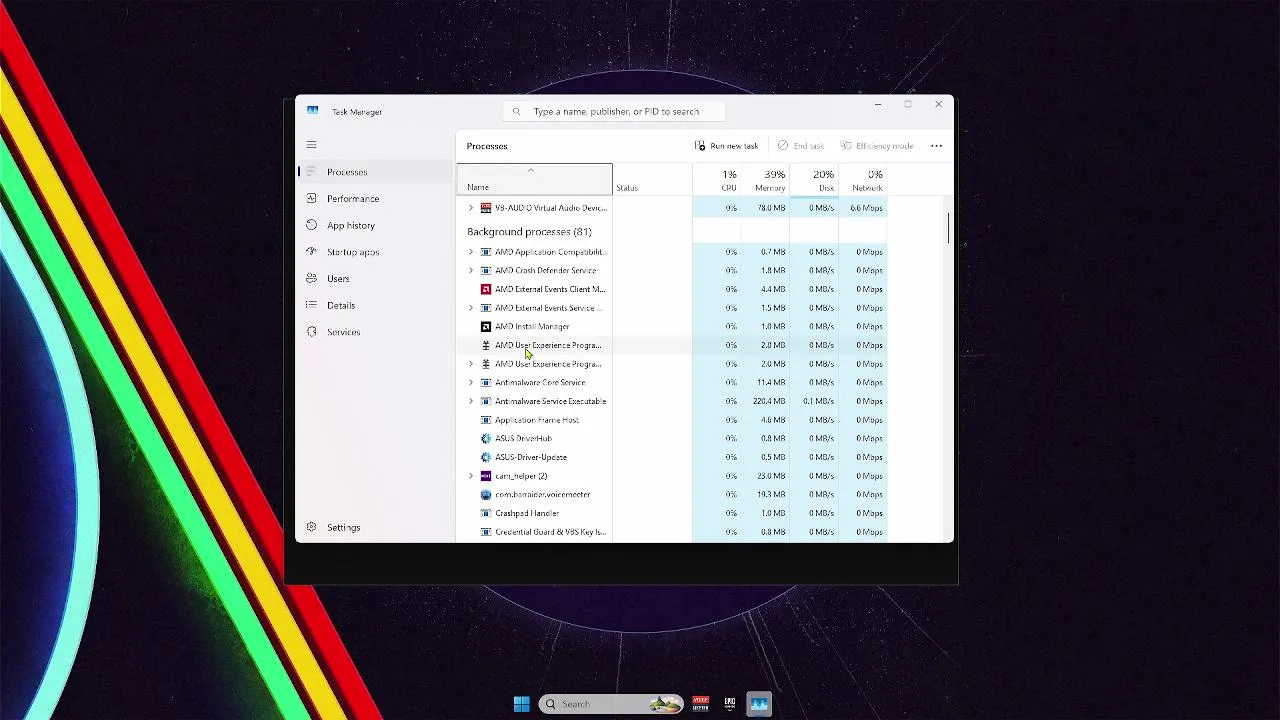
Task: Open the Windows Start menu
Action: point(521,704)
